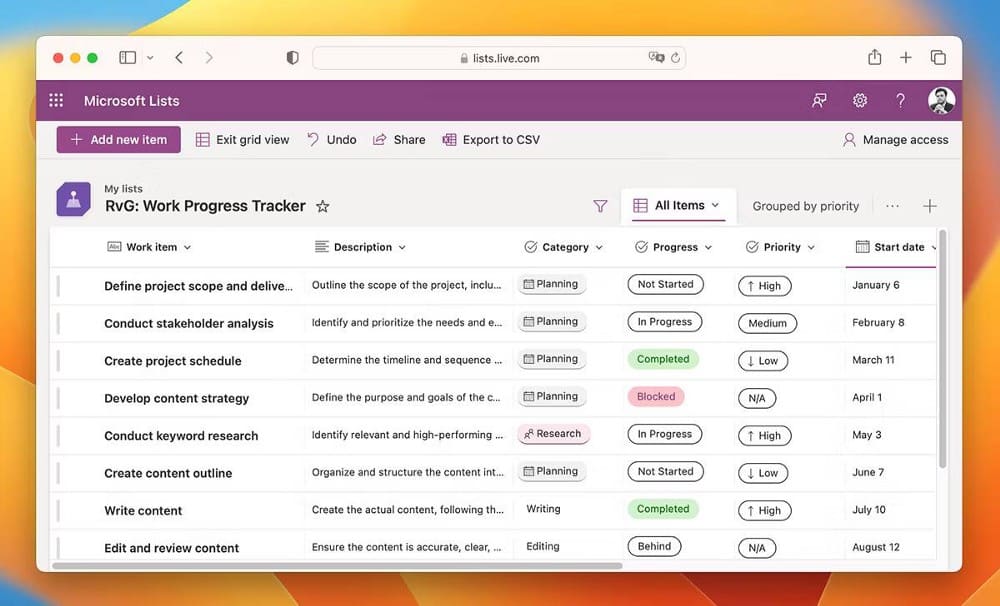
Task: Click the more options ellipsis beside views
Action: tap(892, 205)
